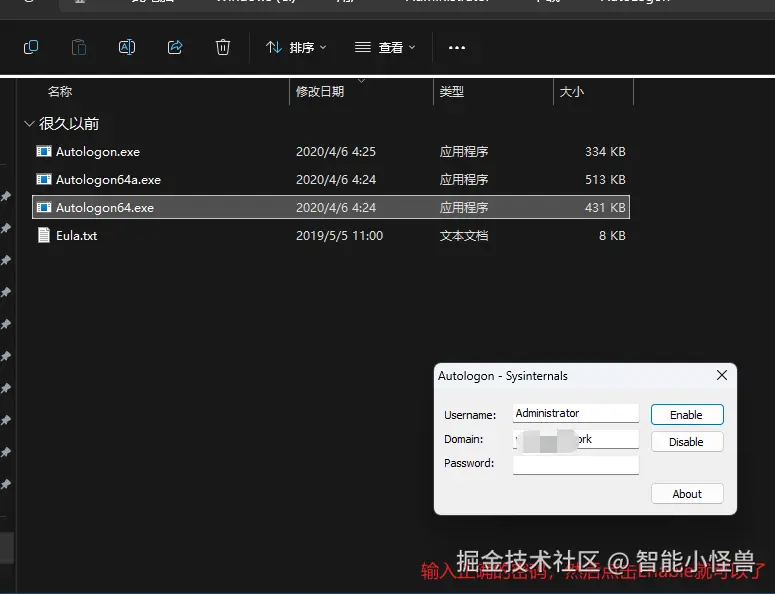
Task: Collapse the 很久以前 group chevron
Action: pyautogui.click(x=29, y=124)
